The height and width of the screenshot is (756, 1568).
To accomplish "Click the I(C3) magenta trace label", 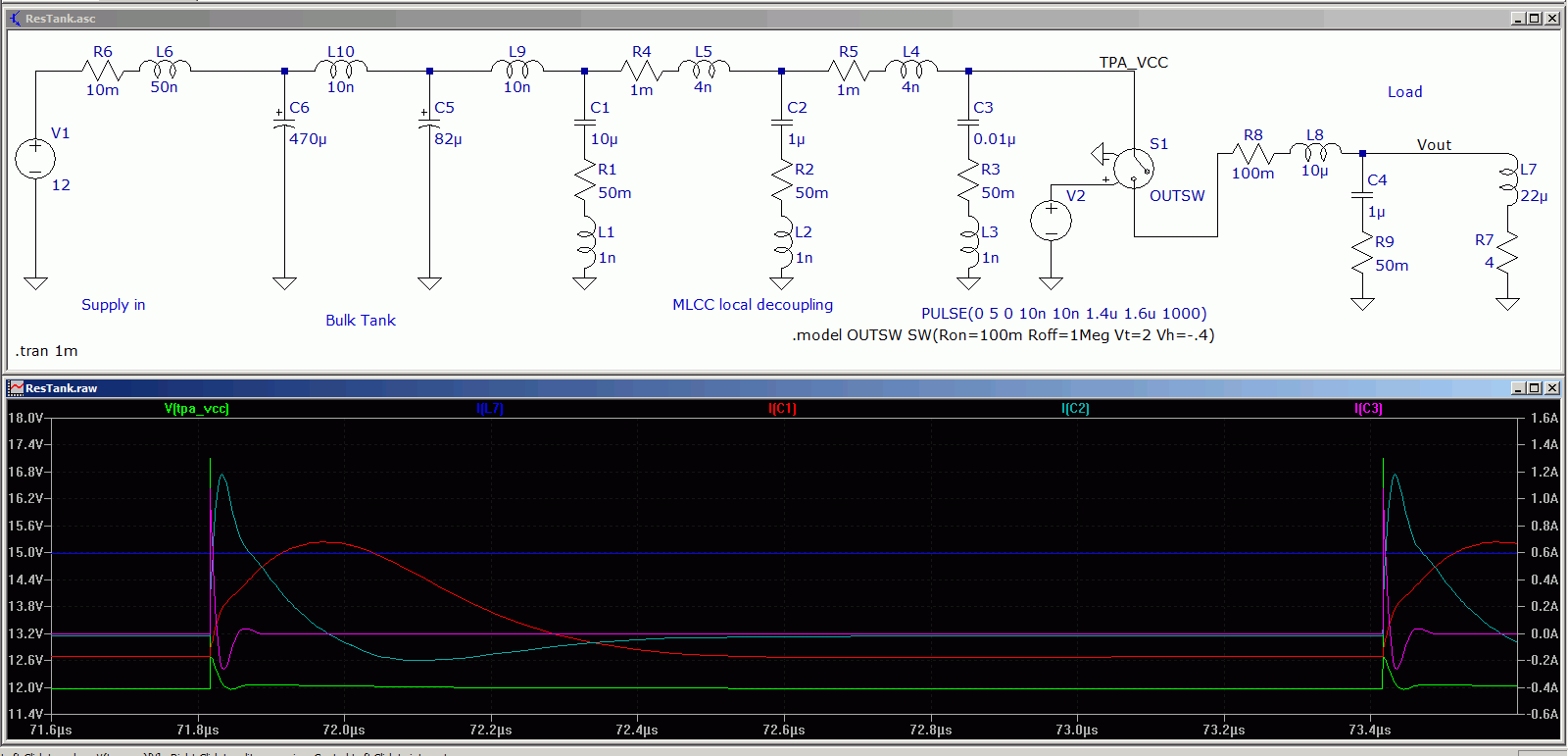I will [x=1368, y=409].
